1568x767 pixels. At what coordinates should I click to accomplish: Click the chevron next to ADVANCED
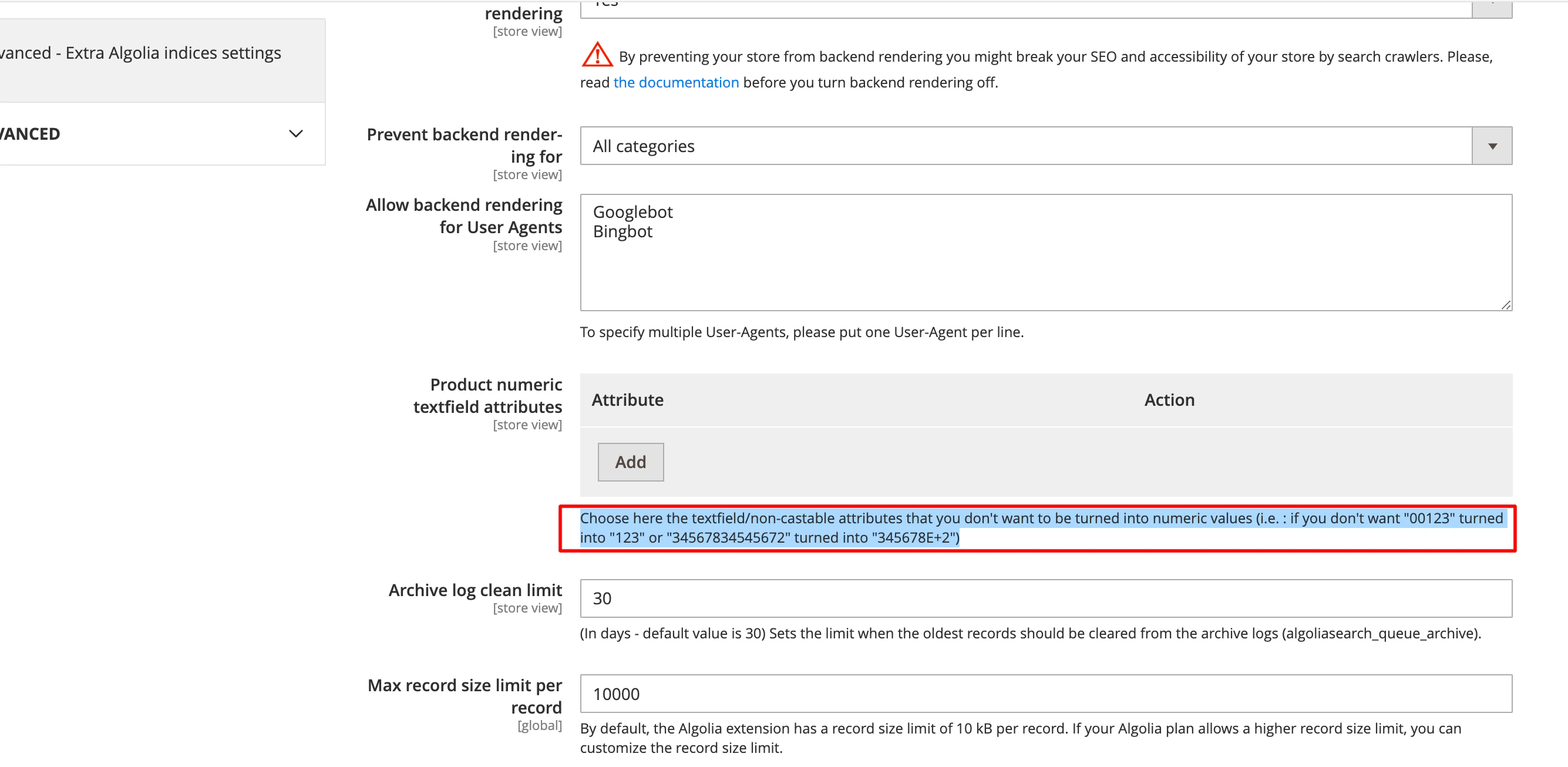297,134
